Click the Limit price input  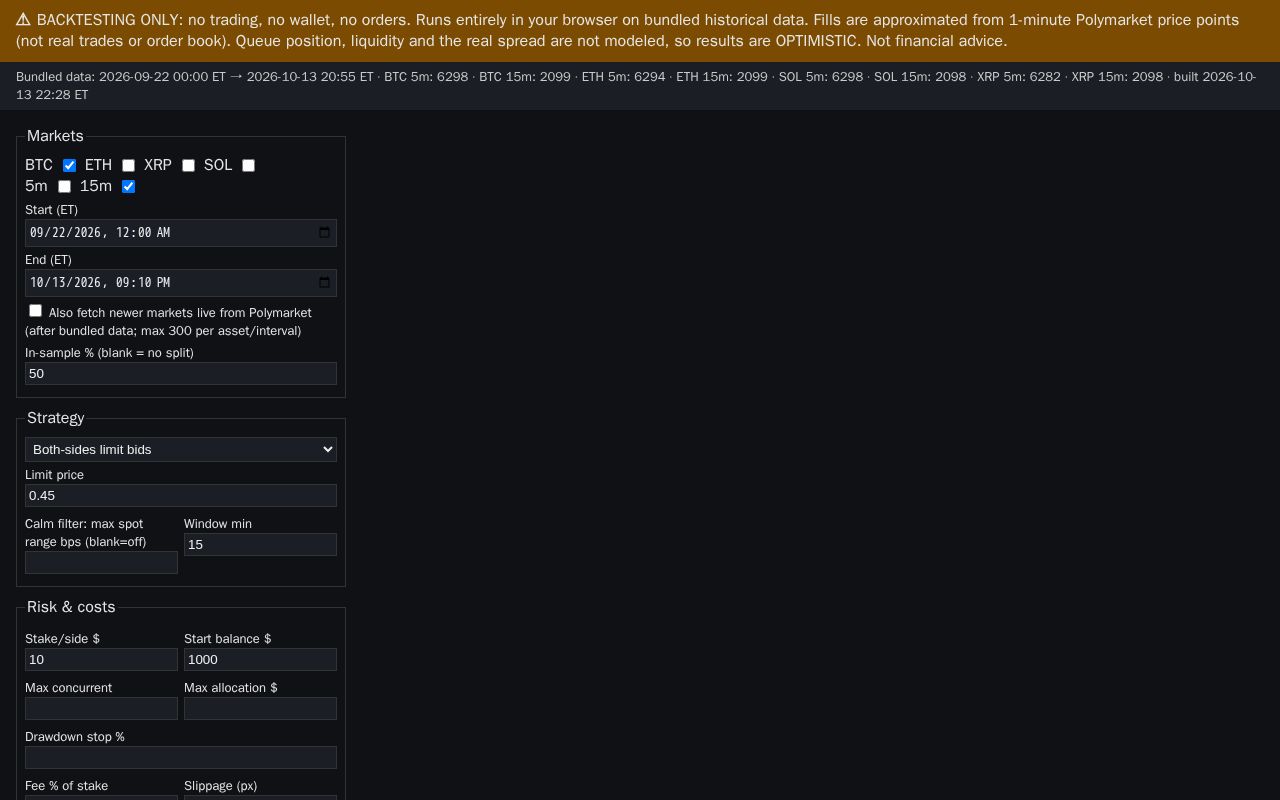click(181, 495)
